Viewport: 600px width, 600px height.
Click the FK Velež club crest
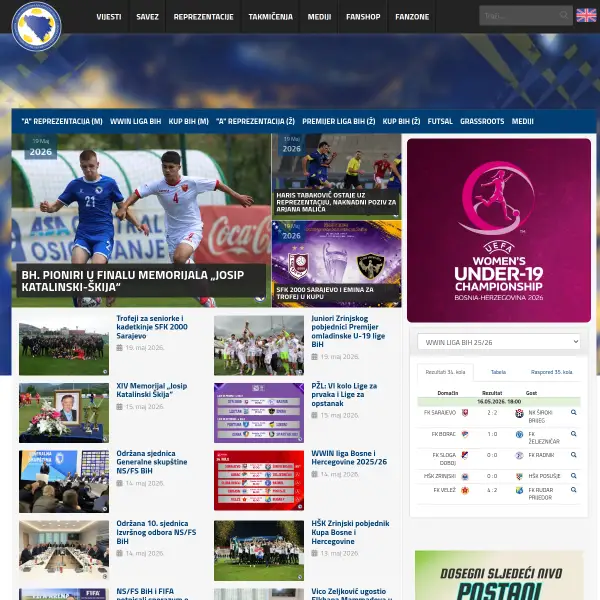point(465,491)
